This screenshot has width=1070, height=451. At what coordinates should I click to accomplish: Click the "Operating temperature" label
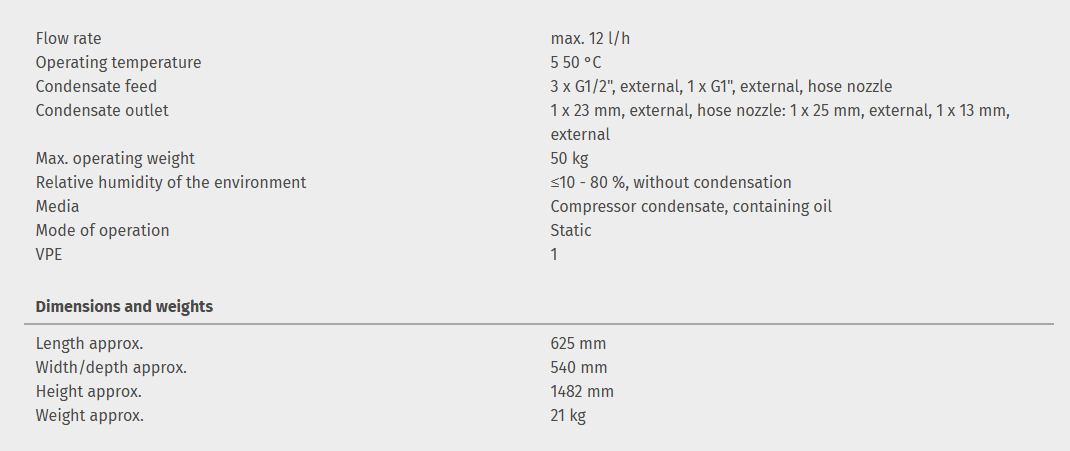click(x=118, y=63)
